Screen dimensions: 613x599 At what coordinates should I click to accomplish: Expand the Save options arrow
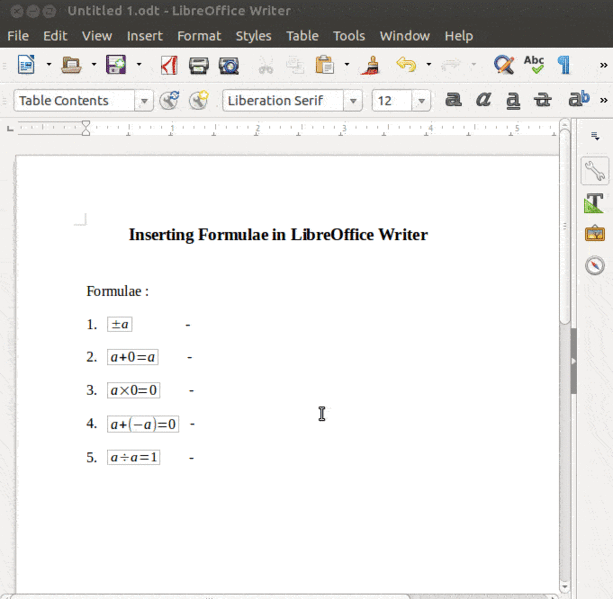tap(139, 65)
